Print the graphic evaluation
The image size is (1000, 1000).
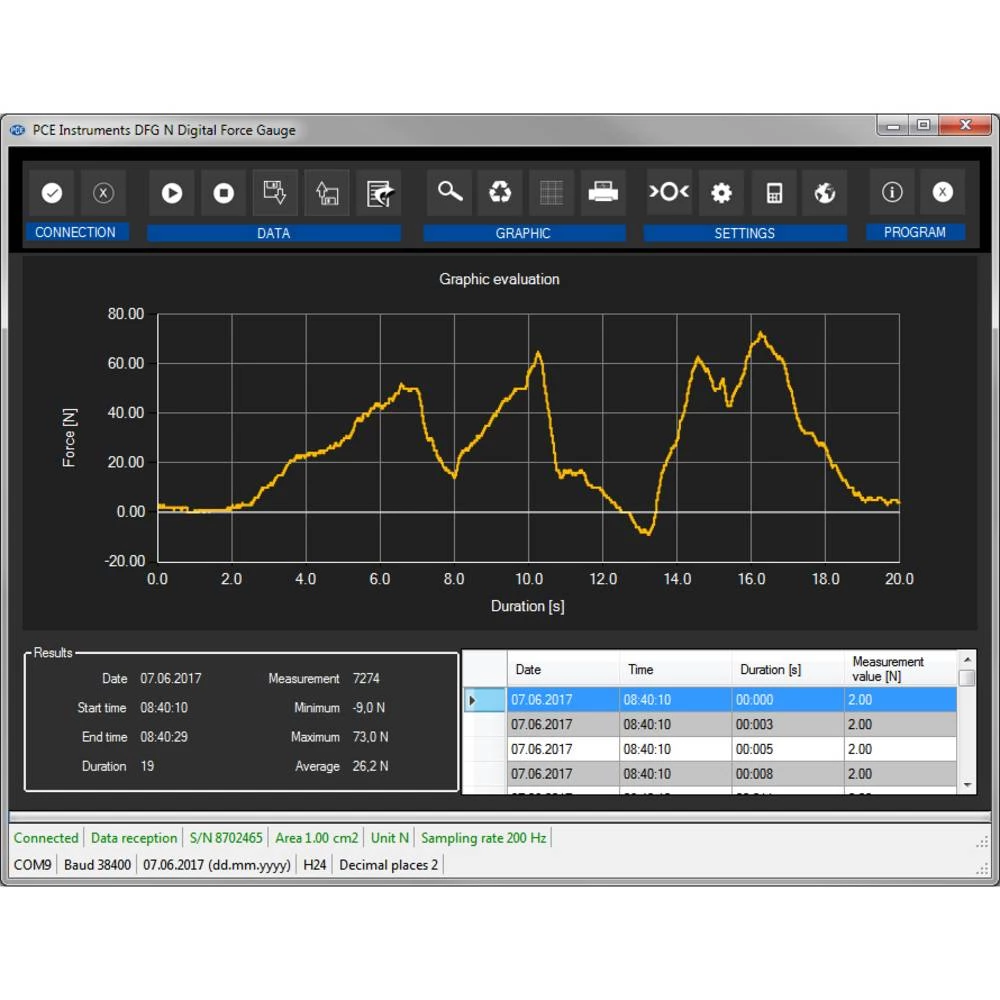tap(602, 192)
